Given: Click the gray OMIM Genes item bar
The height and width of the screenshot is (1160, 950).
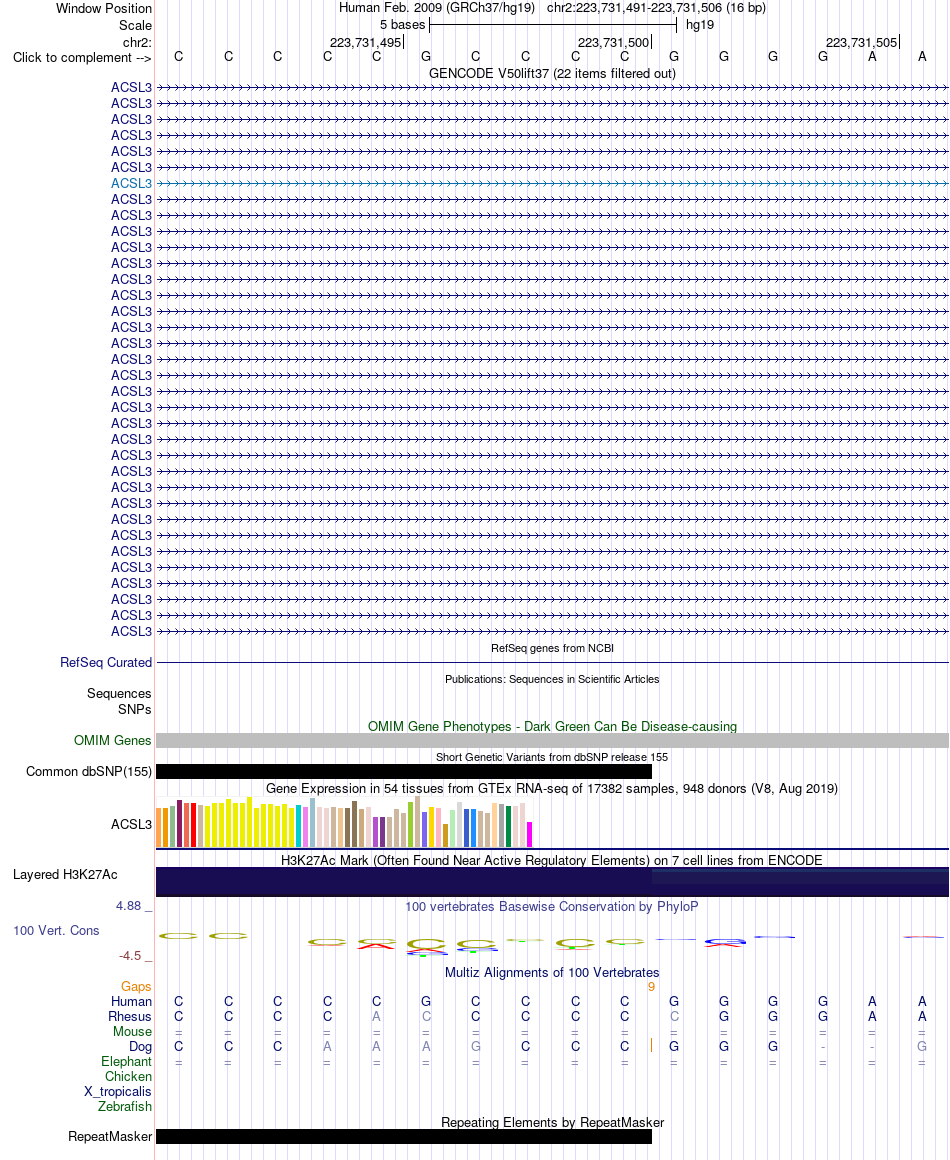Looking at the screenshot, I should pyautogui.click(x=552, y=741).
